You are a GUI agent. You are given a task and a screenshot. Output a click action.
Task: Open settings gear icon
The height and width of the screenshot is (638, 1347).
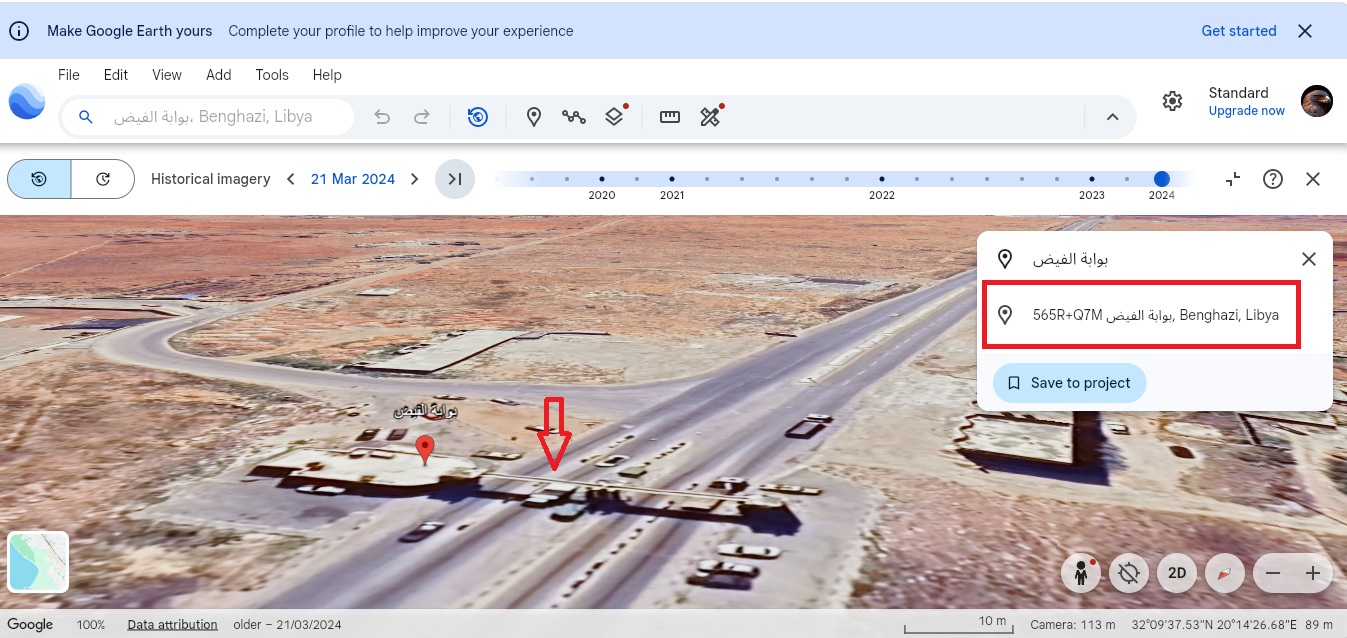coord(1173,101)
